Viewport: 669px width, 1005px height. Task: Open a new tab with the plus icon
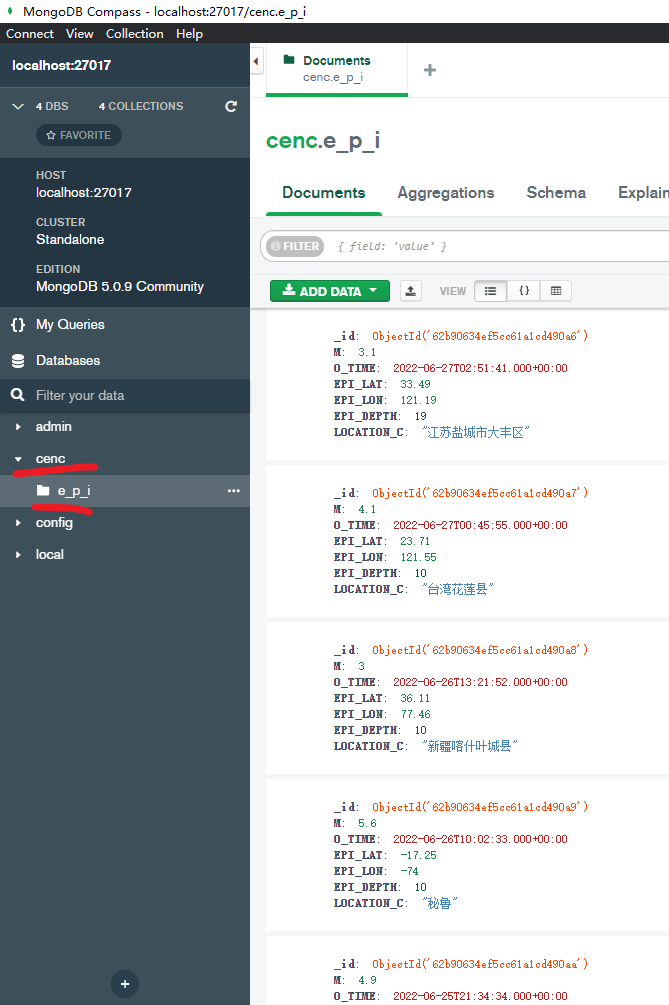click(x=430, y=70)
